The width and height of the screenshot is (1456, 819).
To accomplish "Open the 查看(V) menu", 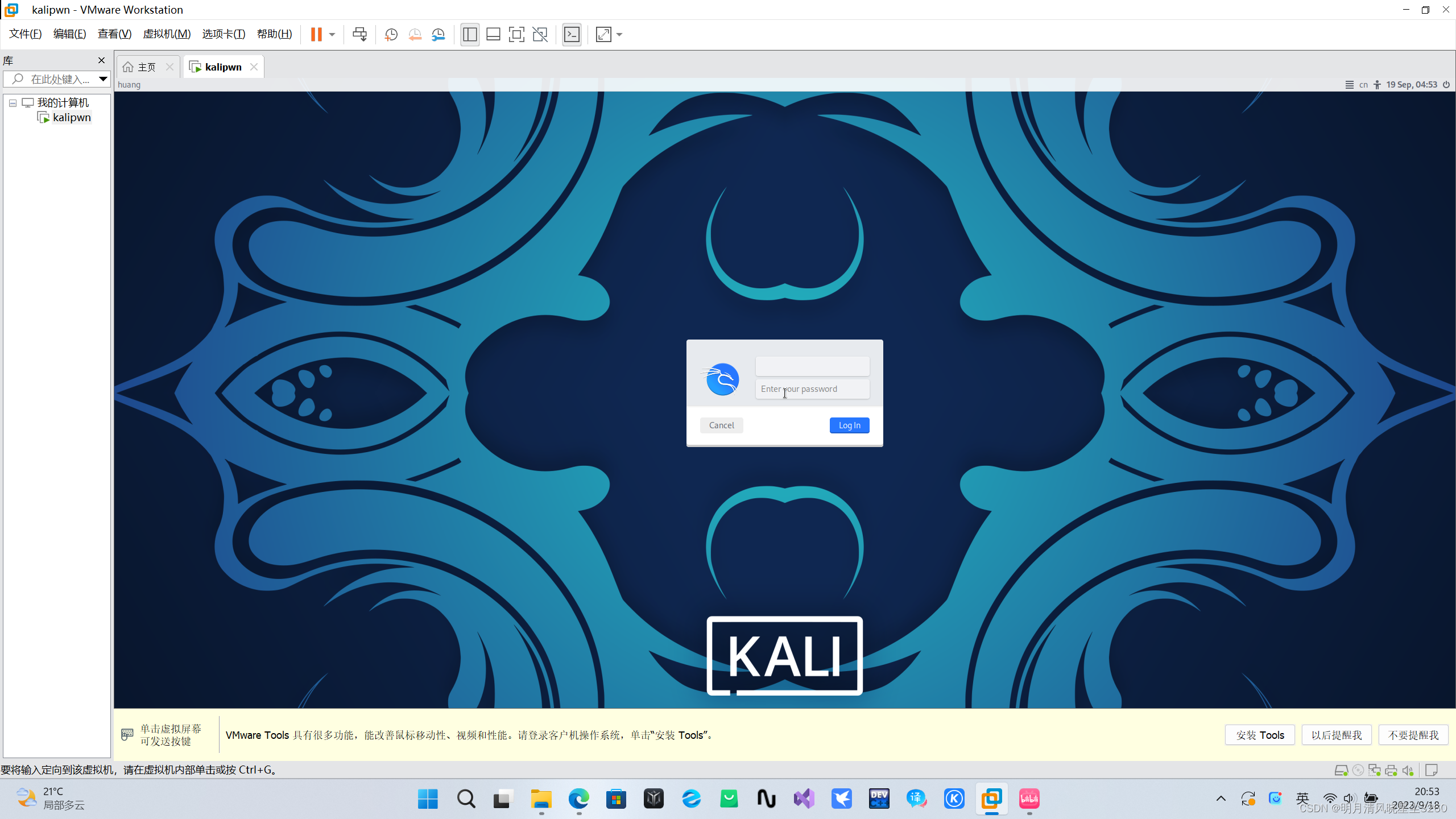I will click(114, 34).
